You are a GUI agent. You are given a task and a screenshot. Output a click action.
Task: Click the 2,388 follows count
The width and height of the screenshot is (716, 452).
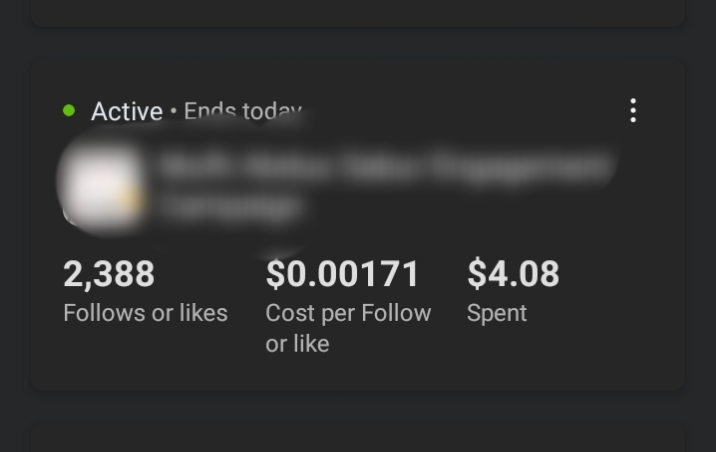tap(109, 273)
